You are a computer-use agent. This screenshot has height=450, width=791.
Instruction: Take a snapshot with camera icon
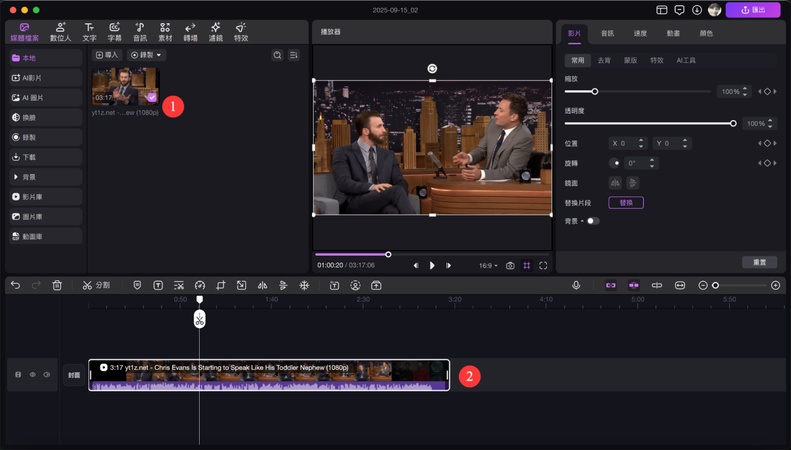point(510,266)
